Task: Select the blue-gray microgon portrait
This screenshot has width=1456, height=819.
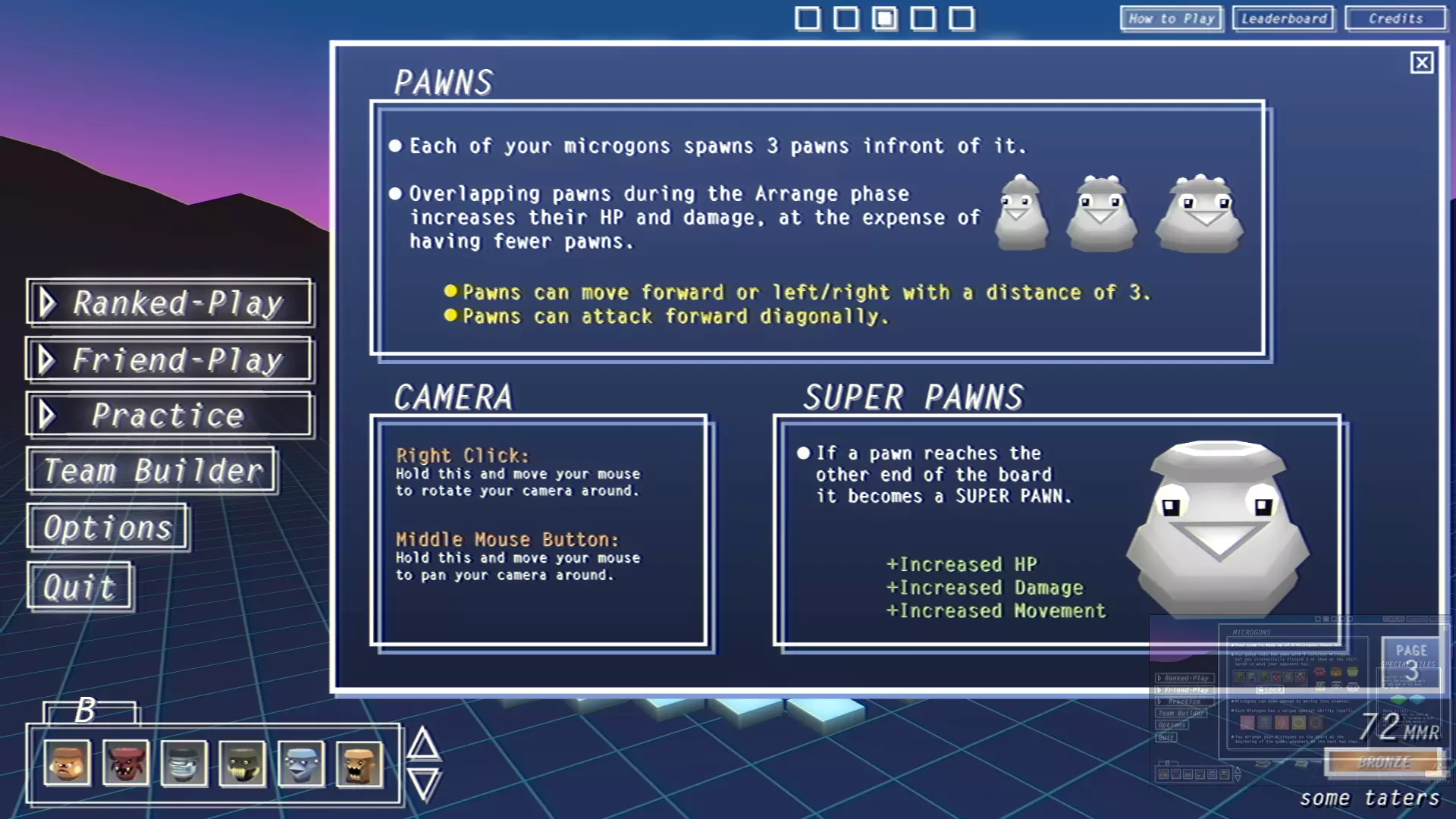Action: coord(300,763)
